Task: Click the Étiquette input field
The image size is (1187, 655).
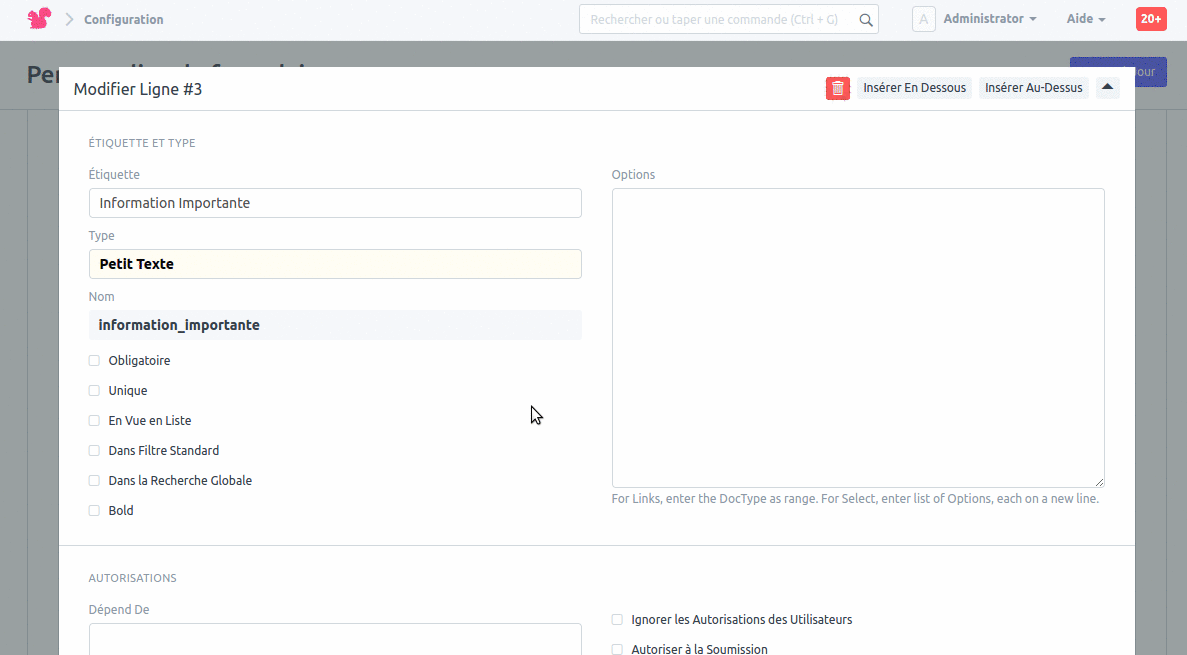Action: 335,203
